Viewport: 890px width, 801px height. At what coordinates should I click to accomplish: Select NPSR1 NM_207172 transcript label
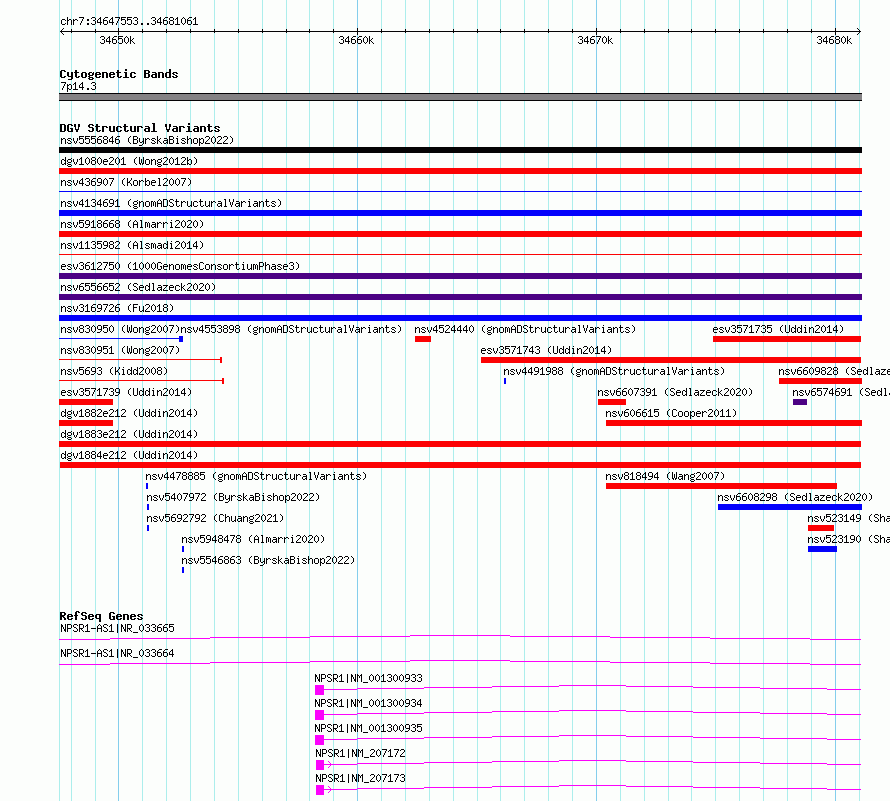(x=360, y=753)
